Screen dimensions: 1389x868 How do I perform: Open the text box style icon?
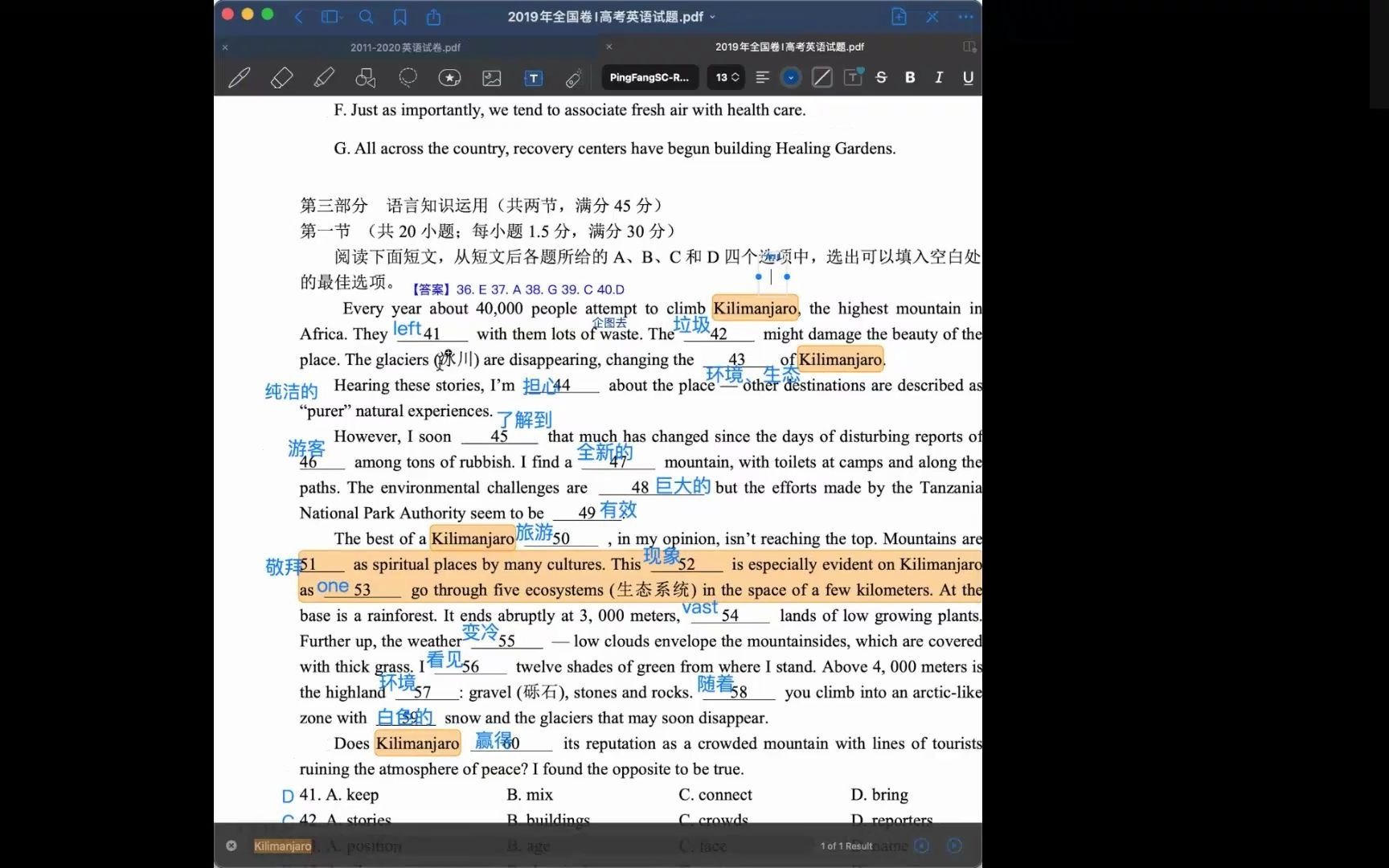[x=853, y=77]
